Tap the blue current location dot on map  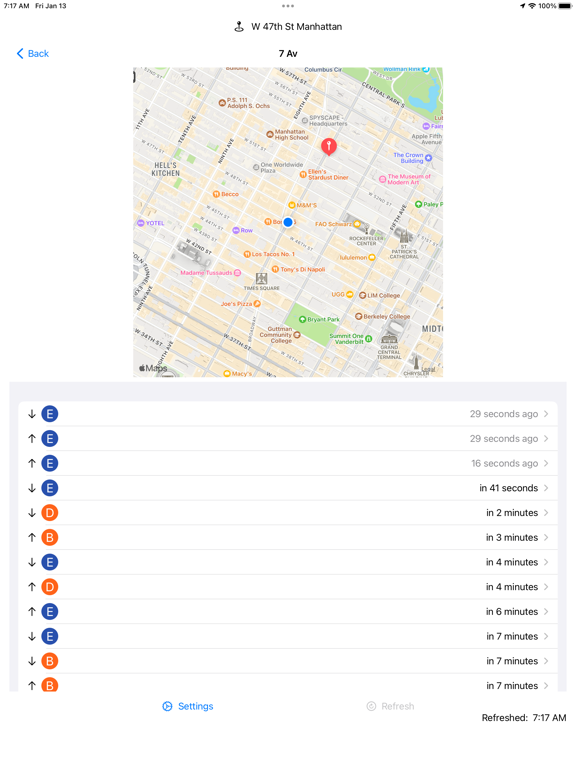[x=288, y=222]
